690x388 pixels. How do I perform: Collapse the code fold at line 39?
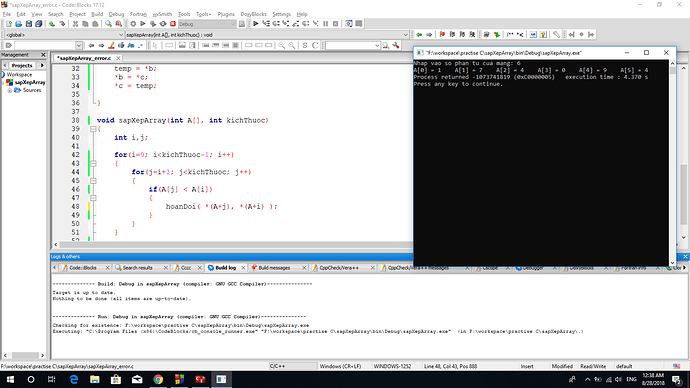click(93, 129)
